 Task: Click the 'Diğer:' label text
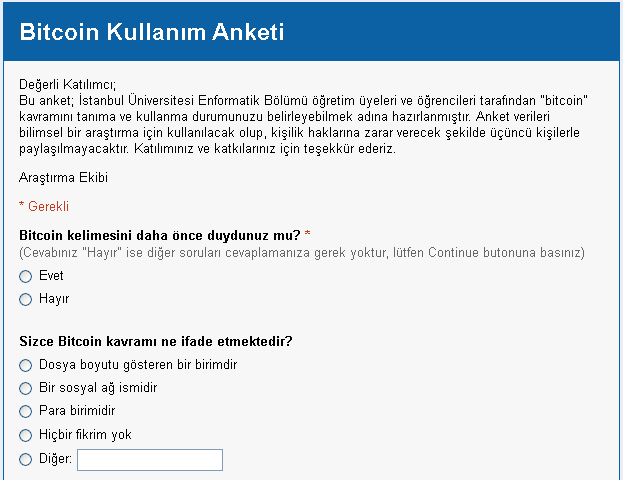(55, 460)
